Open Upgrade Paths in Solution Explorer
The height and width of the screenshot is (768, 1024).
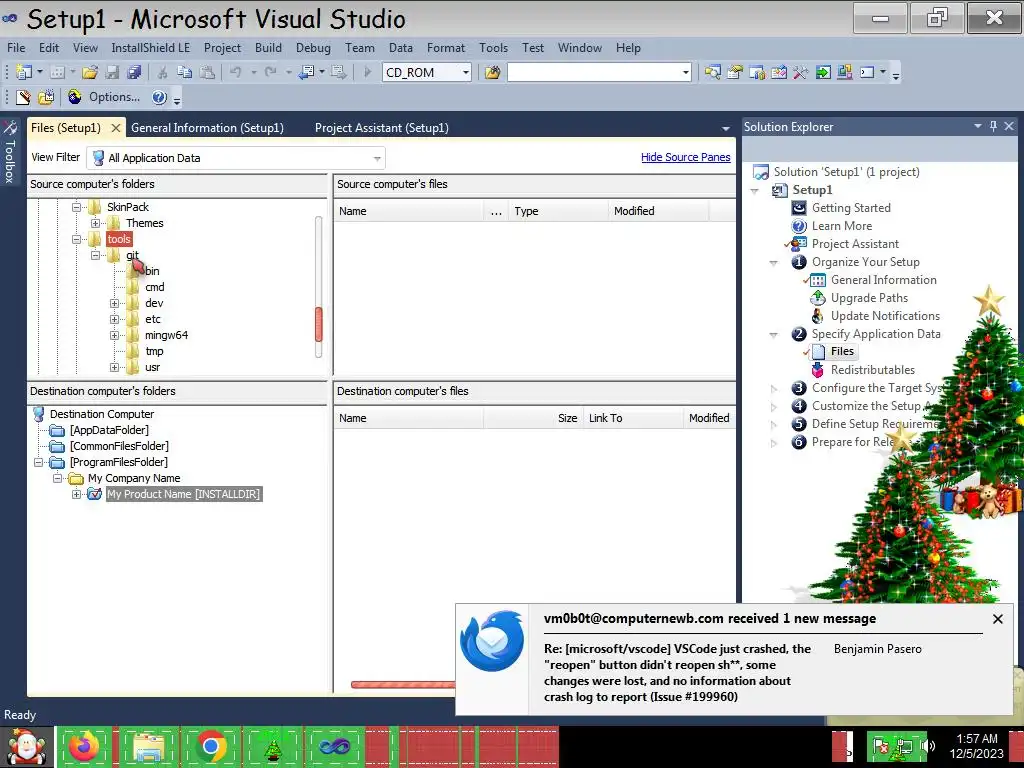[869, 298]
